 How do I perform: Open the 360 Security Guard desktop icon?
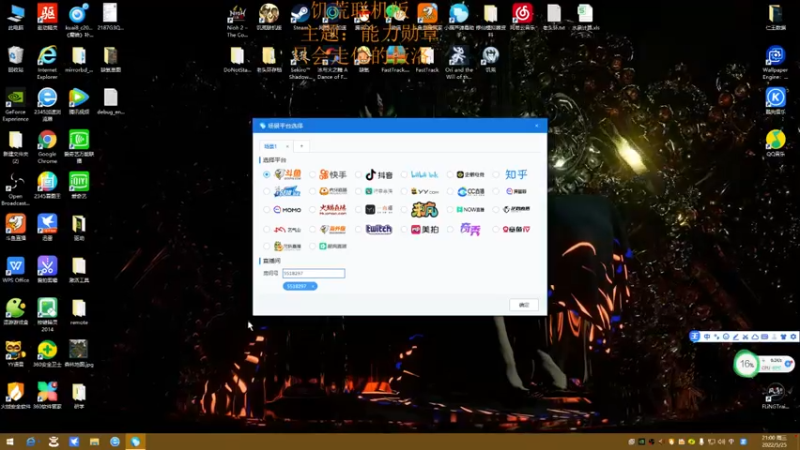[x=47, y=354]
